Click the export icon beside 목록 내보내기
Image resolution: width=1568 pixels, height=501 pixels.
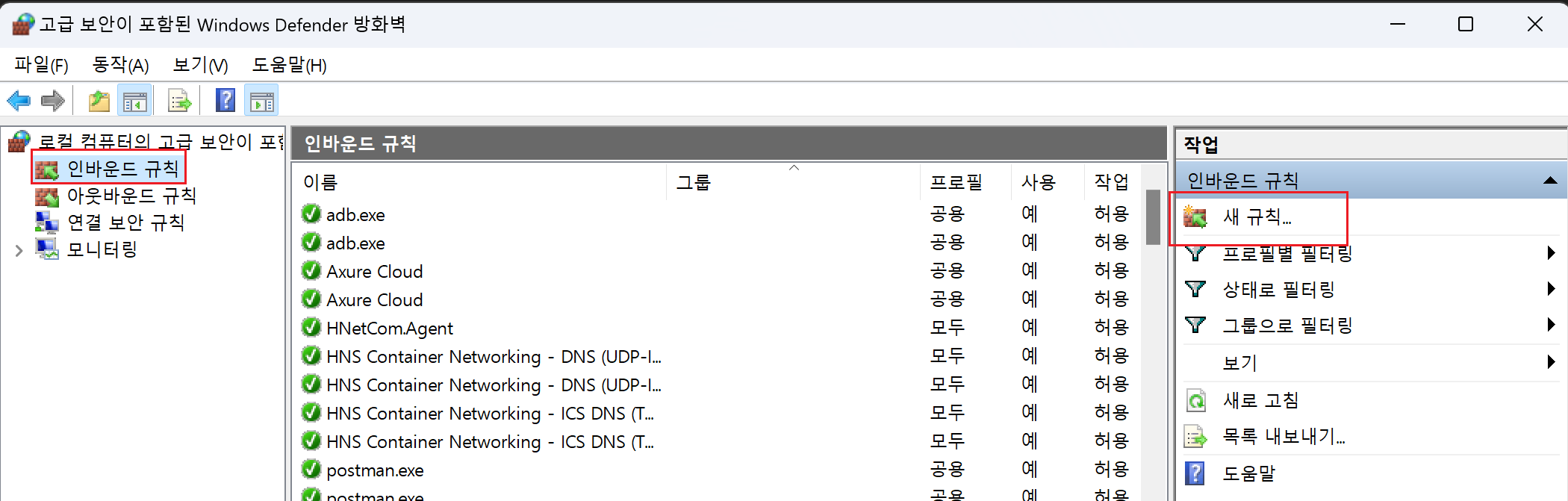click(1196, 437)
